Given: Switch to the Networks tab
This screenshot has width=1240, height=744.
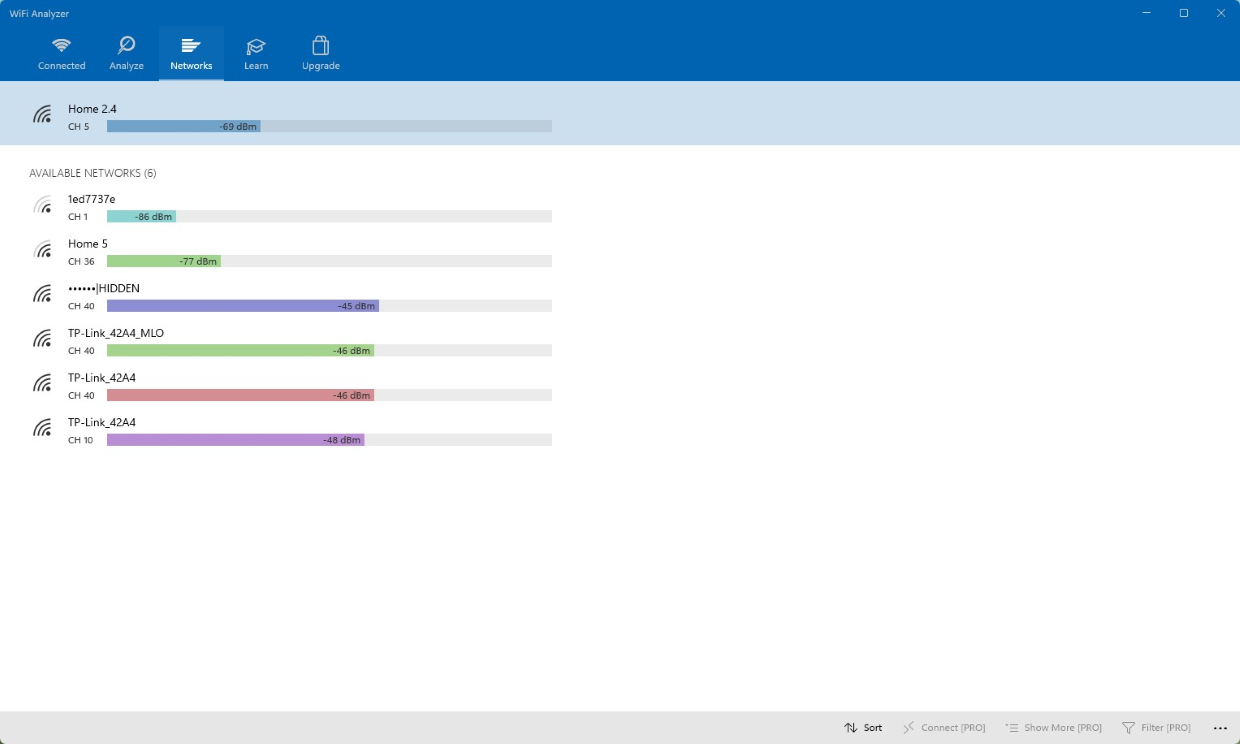Looking at the screenshot, I should 191,52.
